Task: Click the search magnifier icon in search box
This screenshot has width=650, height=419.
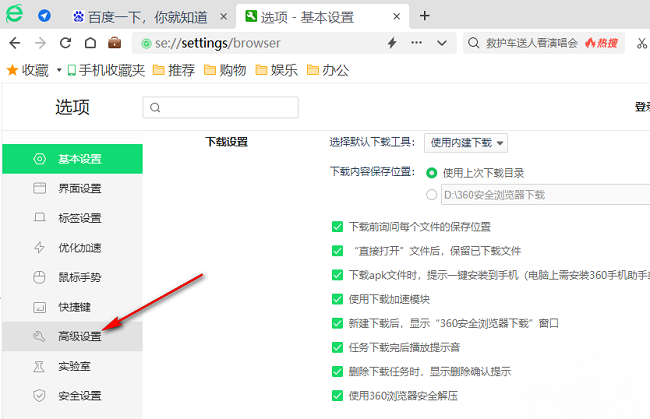Action: tap(473, 43)
